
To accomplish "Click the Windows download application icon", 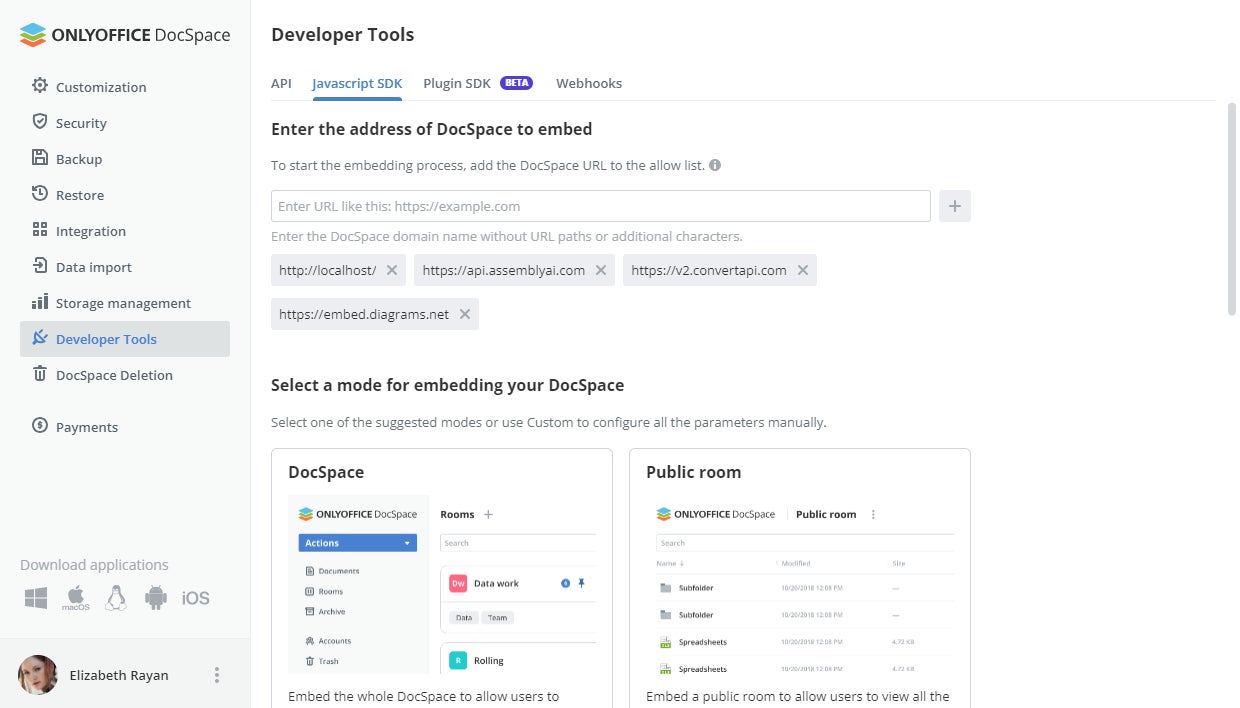I will pyautogui.click(x=36, y=598).
